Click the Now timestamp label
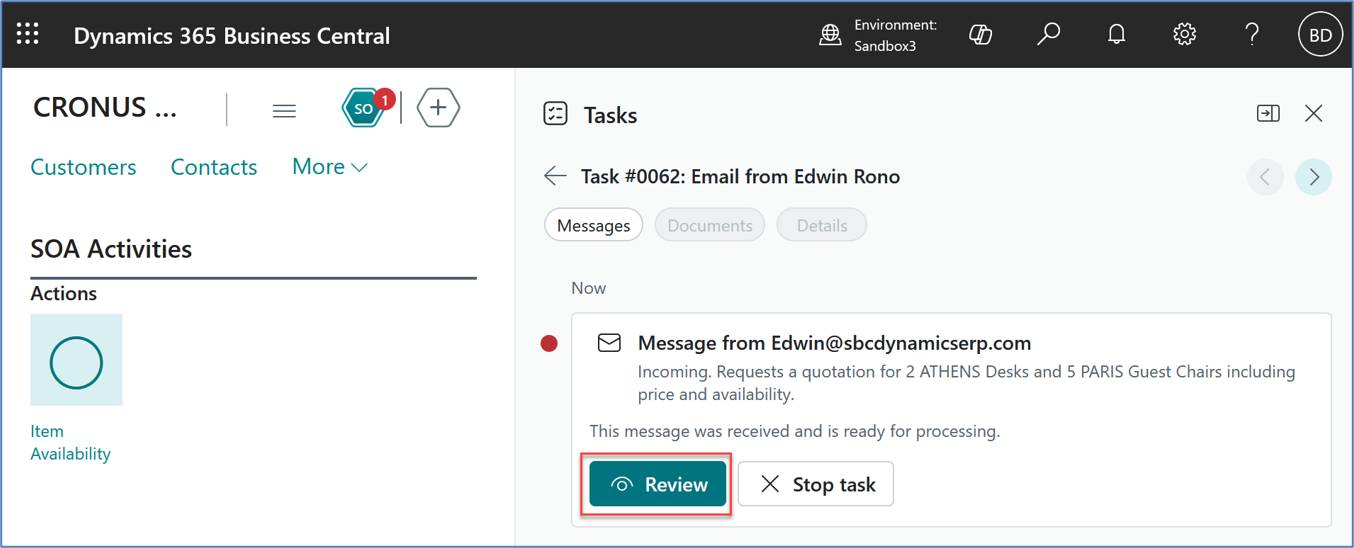Viewport: 1354px width, 548px height. [588, 288]
